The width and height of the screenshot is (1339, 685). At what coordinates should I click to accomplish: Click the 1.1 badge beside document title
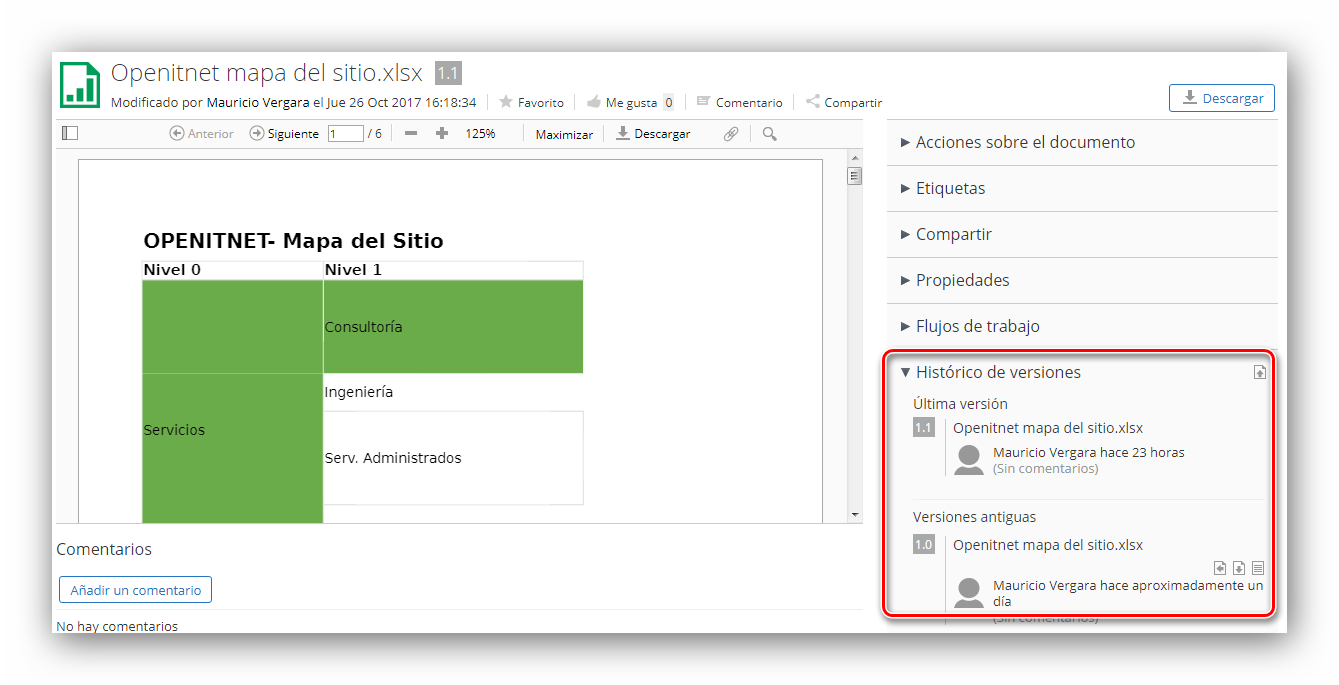[x=448, y=73]
